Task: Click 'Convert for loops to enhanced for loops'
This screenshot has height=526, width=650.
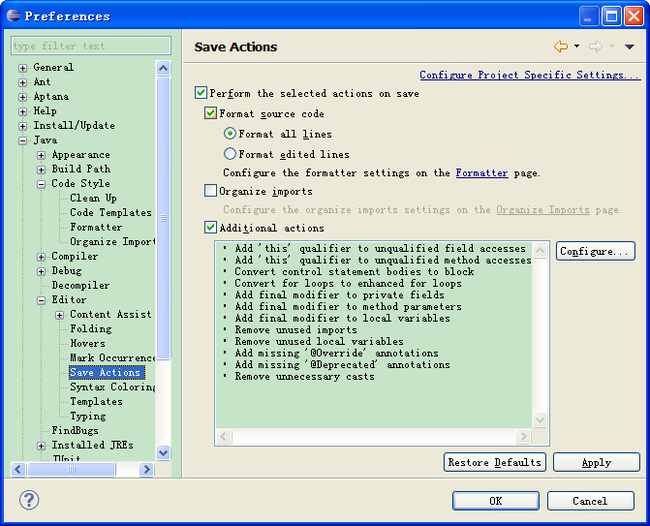Action: coord(348,284)
